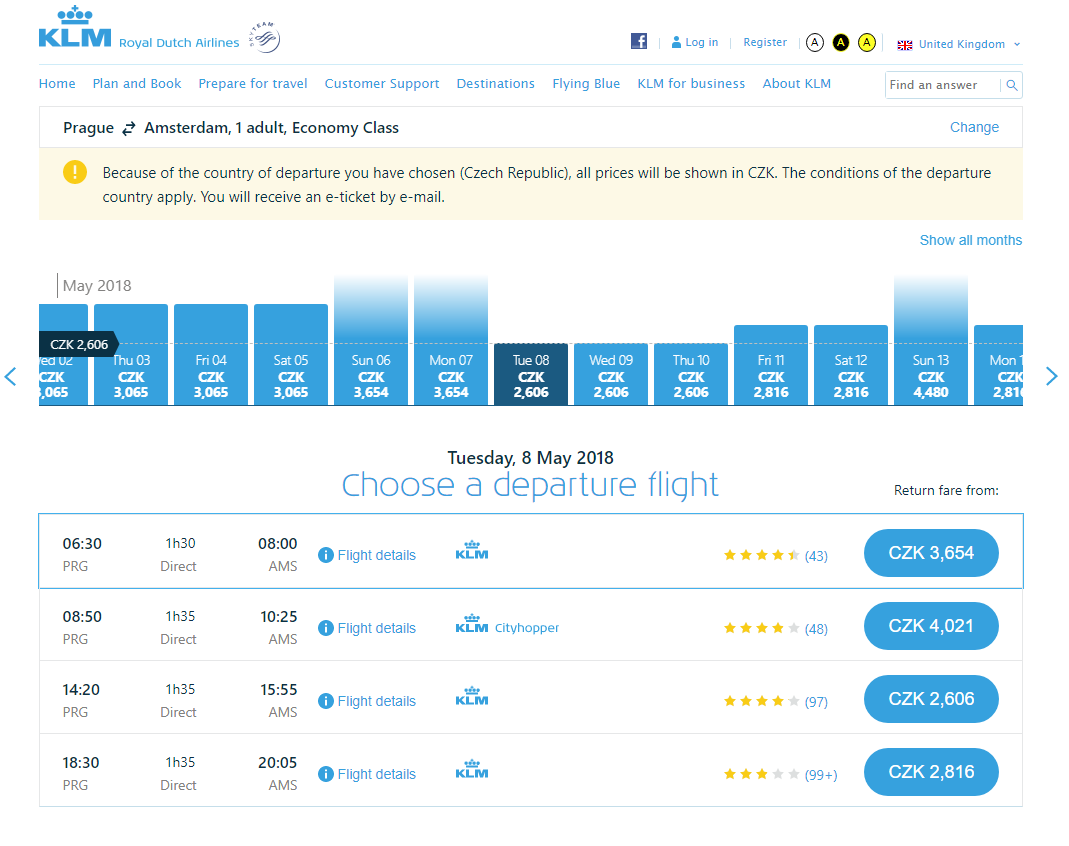The height and width of the screenshot is (846, 1069).
Task: Open the About KLM menu
Action: point(796,83)
